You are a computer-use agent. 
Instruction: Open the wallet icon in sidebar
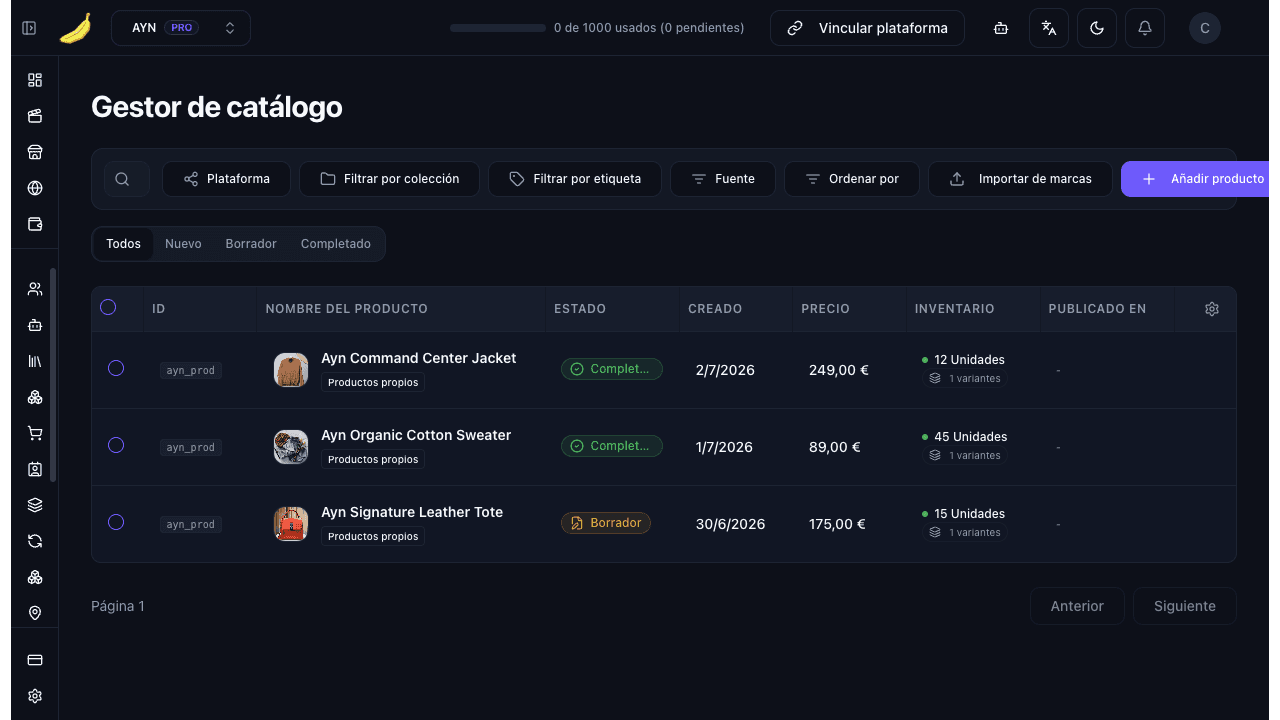[35, 224]
